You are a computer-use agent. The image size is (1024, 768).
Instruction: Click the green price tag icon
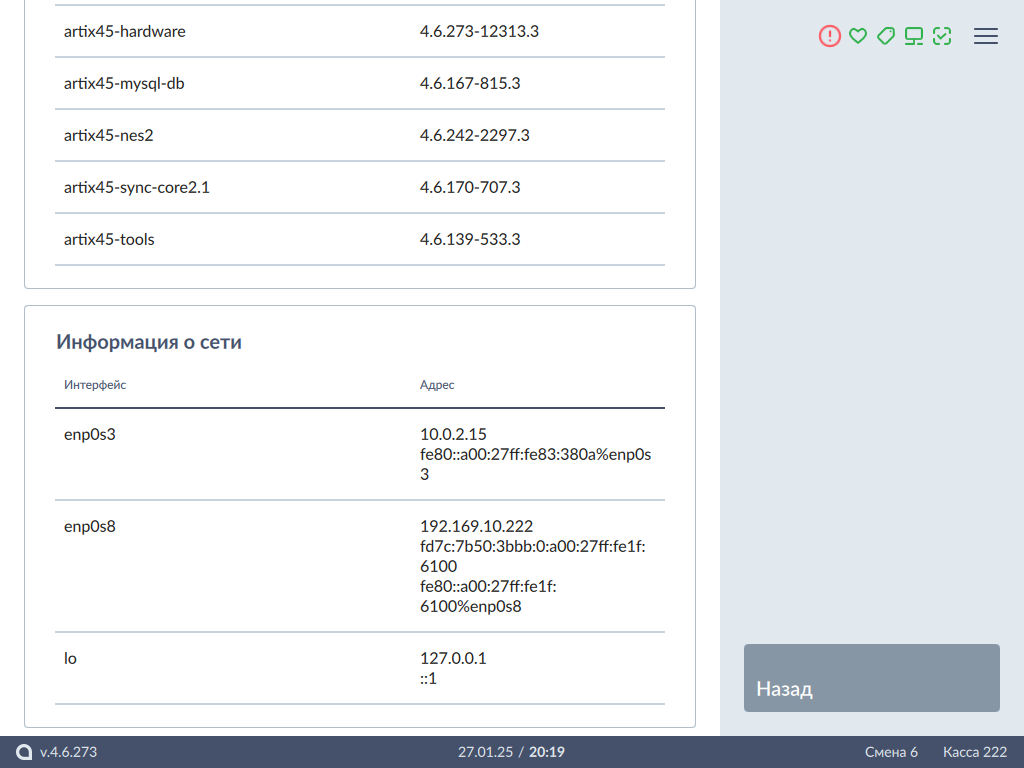pyautogui.click(x=885, y=36)
